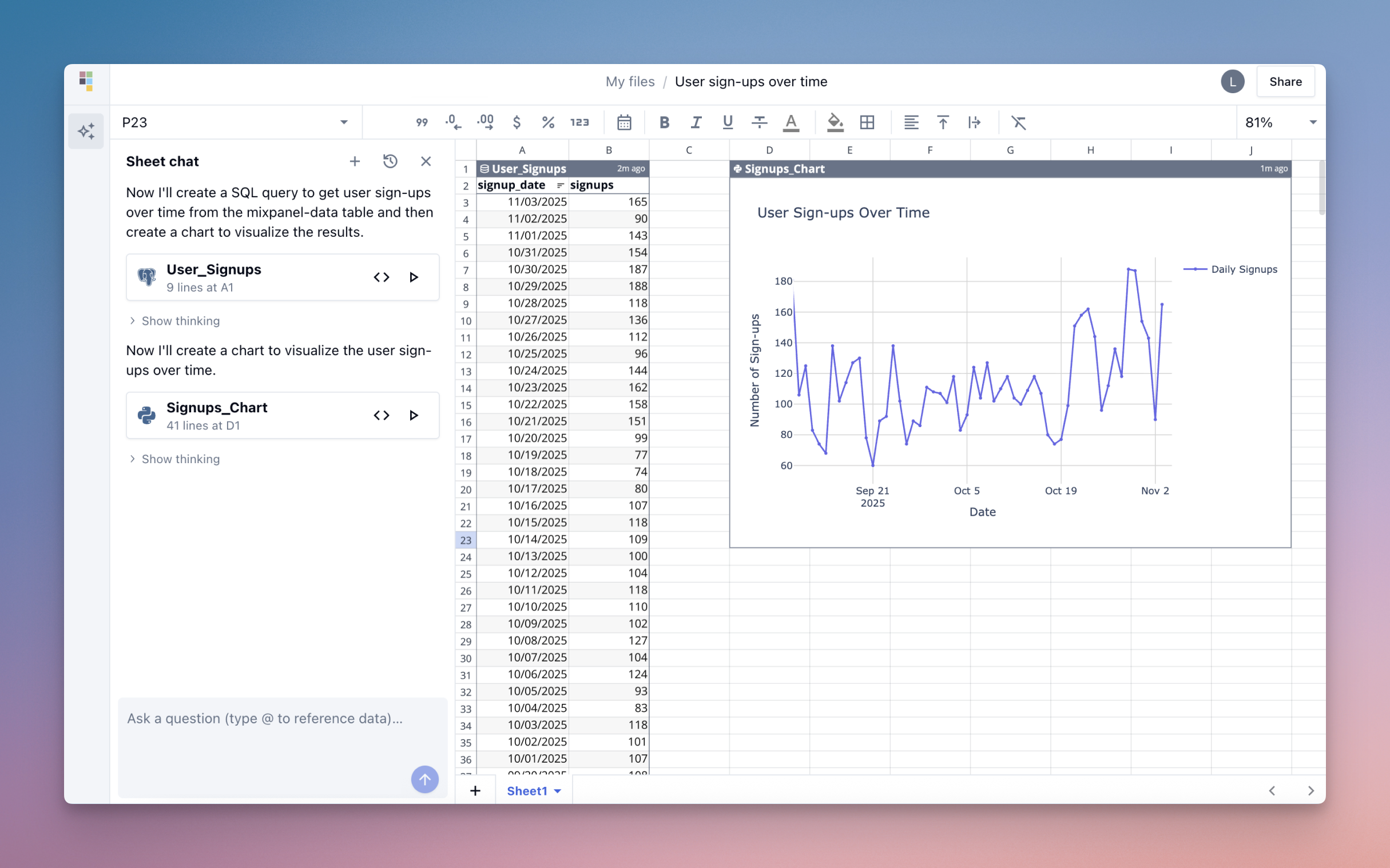Open the zoom level dropdown
The image size is (1390, 868).
1279,122
